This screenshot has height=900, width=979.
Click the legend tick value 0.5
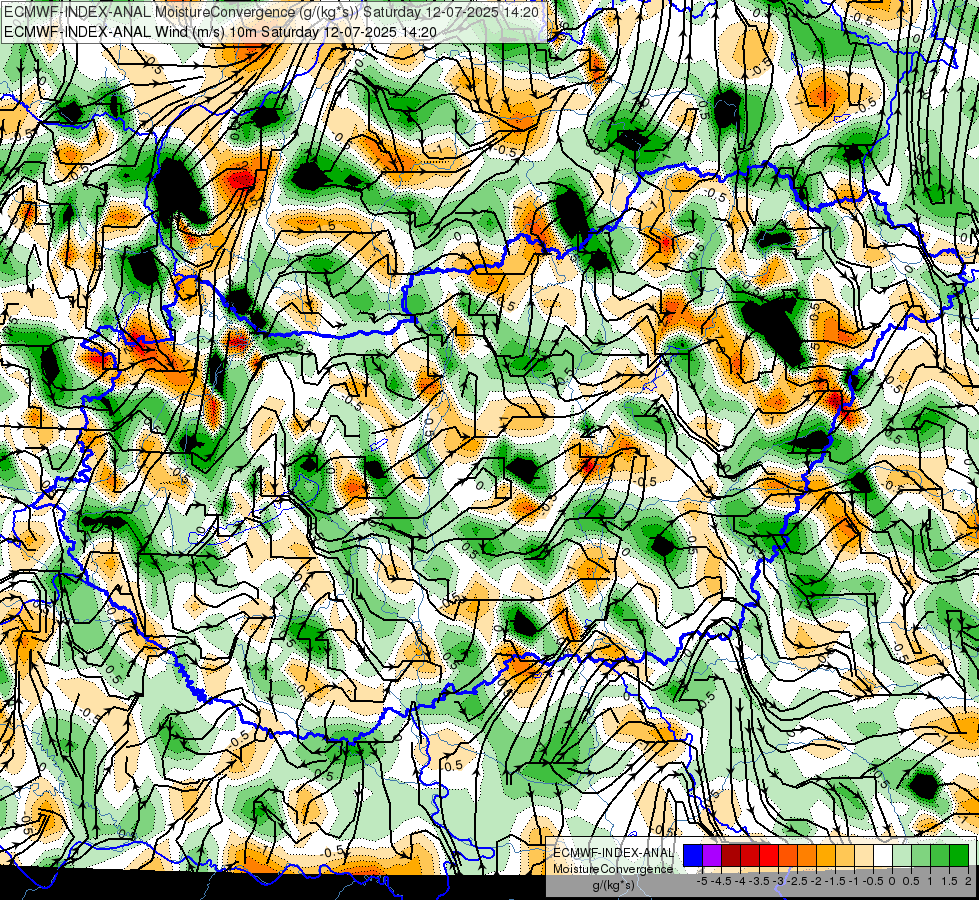[911, 881]
